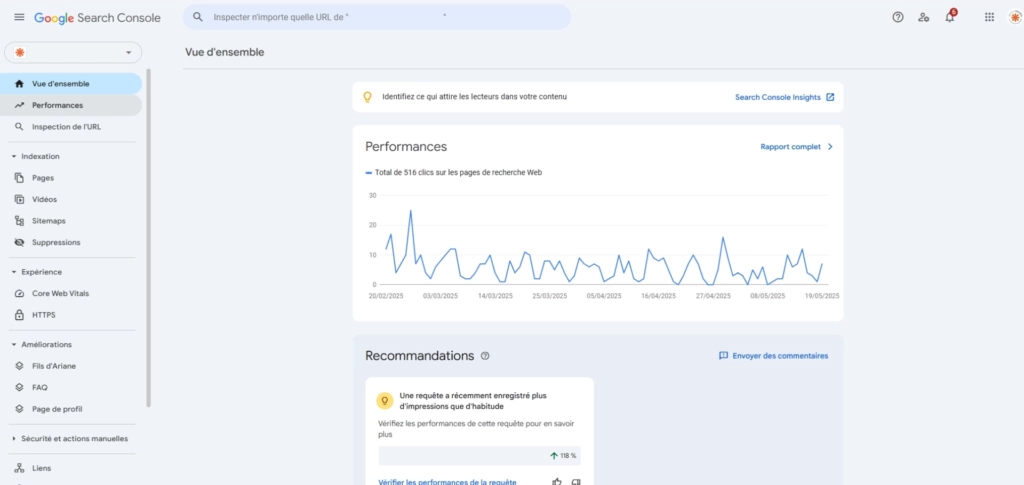Click the Vidéos icon in sidebar
Screen dimensions: 1024x485
point(19,199)
